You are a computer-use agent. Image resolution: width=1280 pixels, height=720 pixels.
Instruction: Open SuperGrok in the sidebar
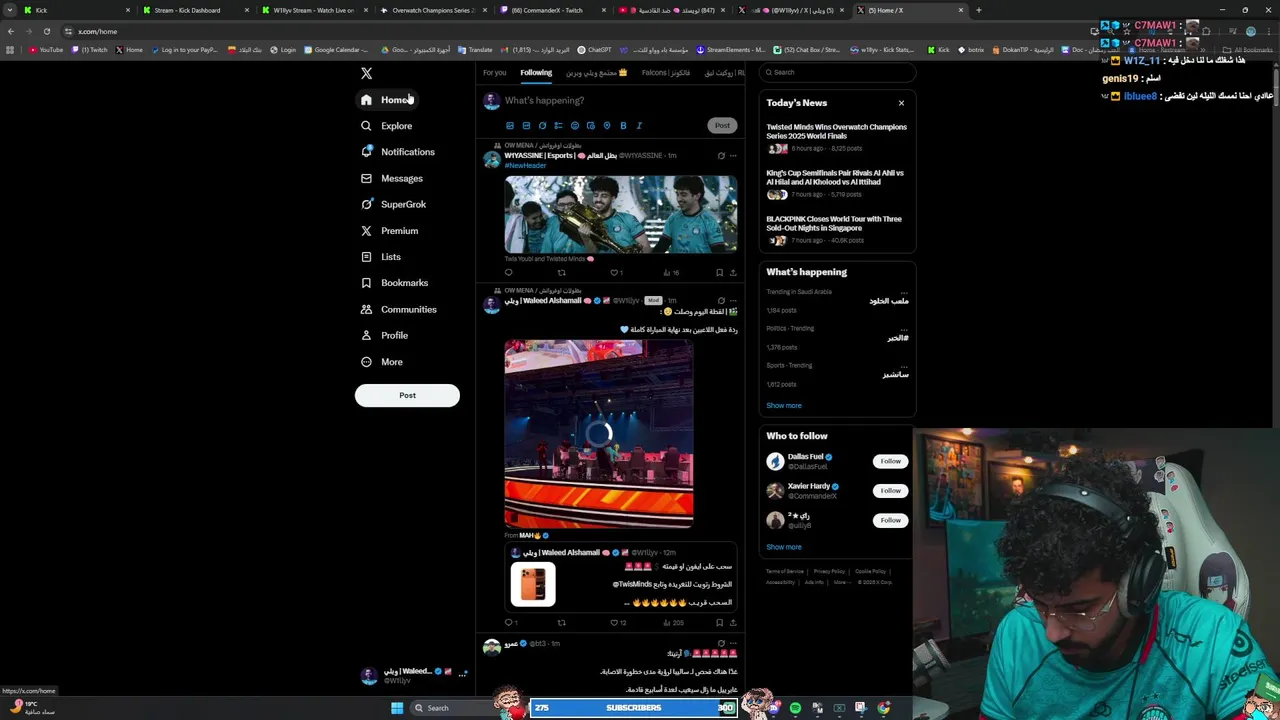coord(394,204)
